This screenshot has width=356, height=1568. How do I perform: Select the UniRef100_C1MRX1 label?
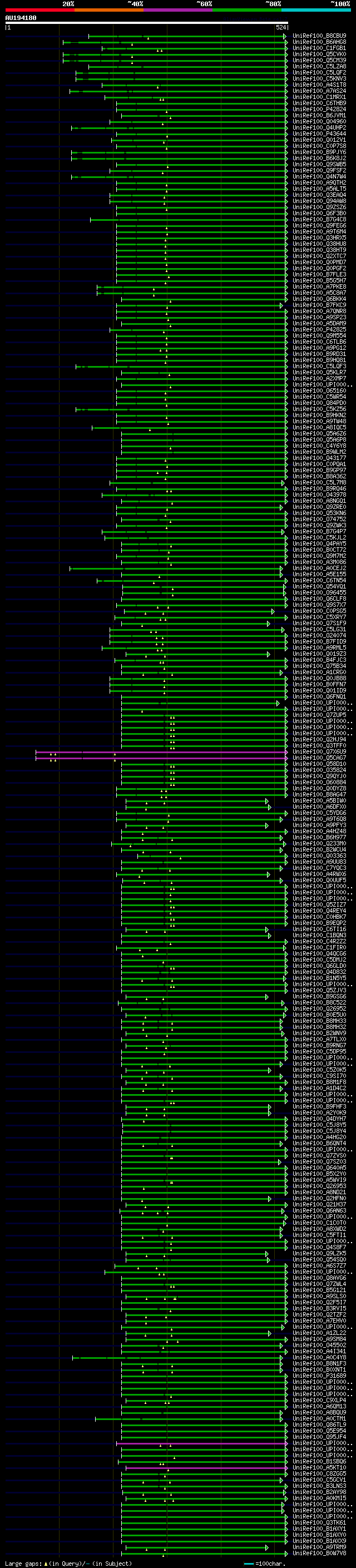click(x=319, y=97)
